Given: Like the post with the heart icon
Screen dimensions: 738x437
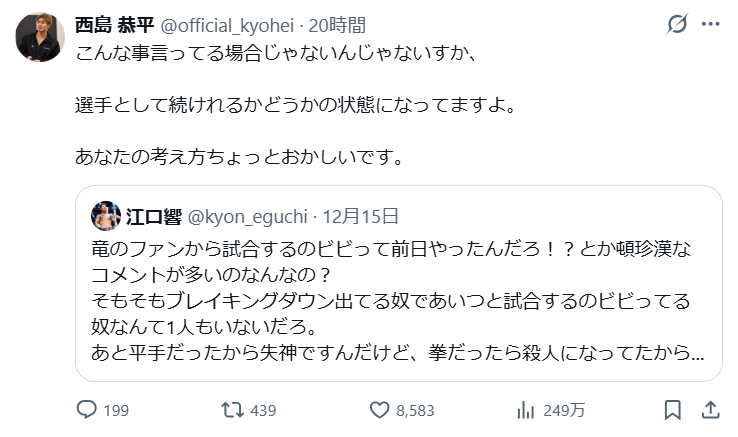Looking at the screenshot, I should [x=379, y=410].
